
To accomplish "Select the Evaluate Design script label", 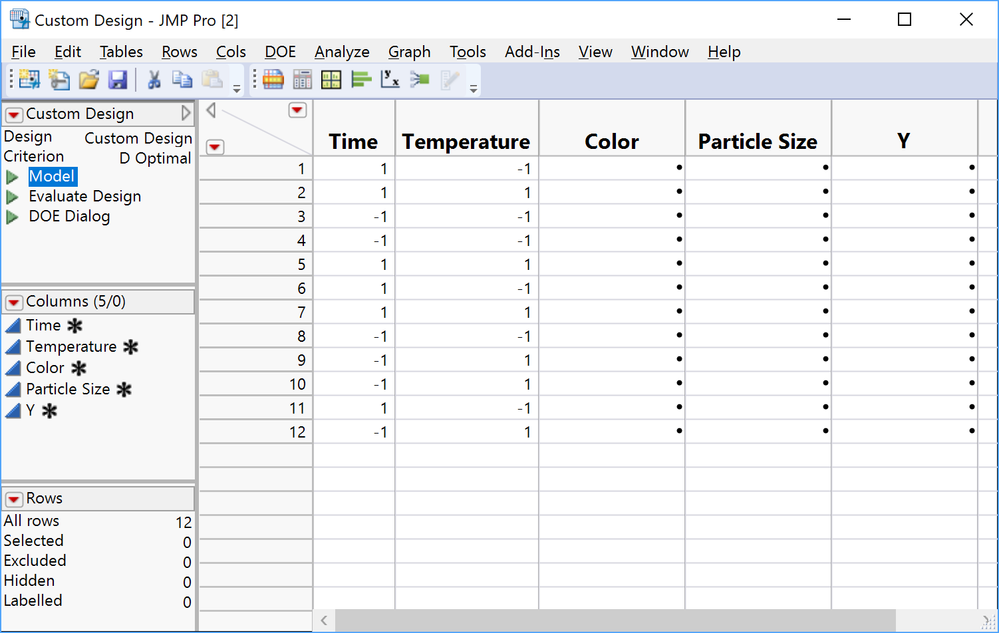I will pos(85,196).
